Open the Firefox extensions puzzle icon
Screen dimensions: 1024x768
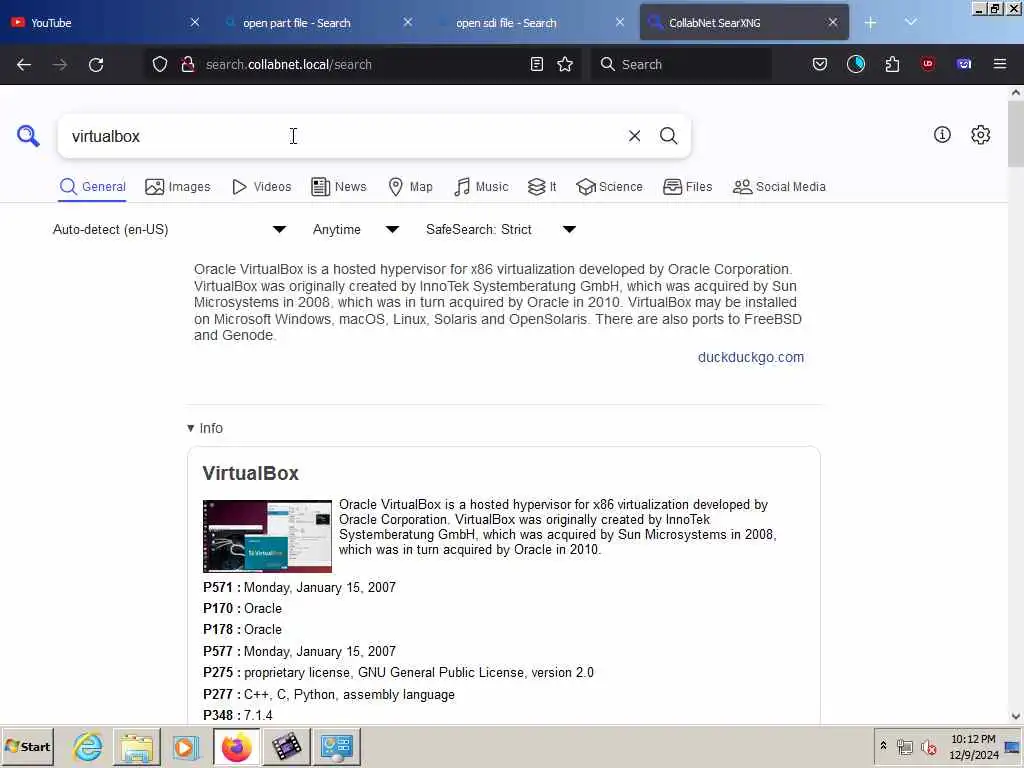tap(892, 64)
